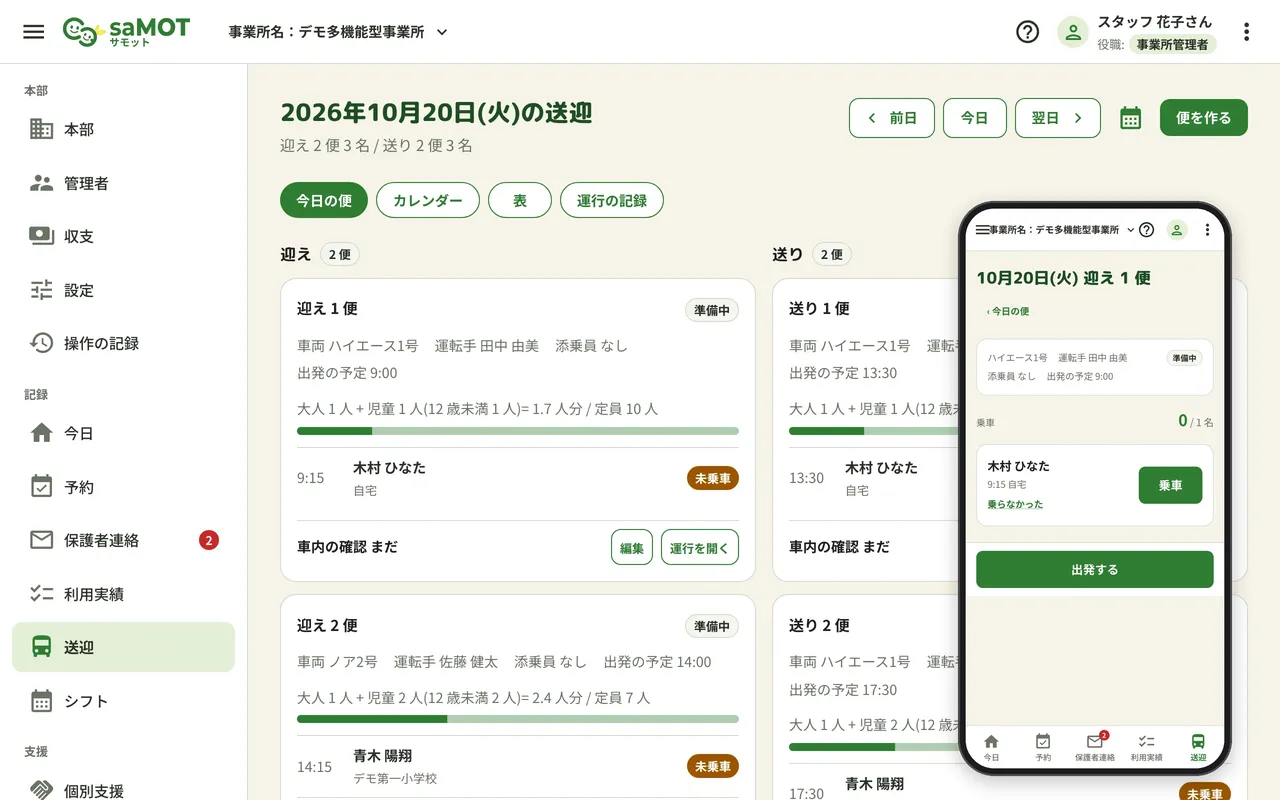Open 操作の記録 in the sidebar
This screenshot has height=800, width=1280.
(124, 343)
